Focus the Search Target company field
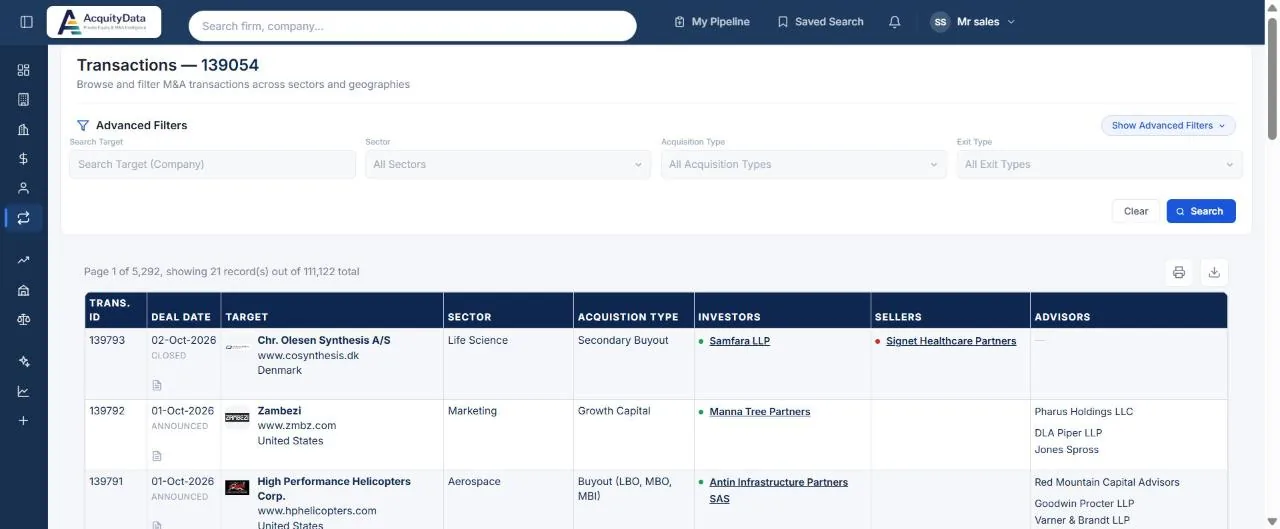1280x529 pixels. pos(212,165)
